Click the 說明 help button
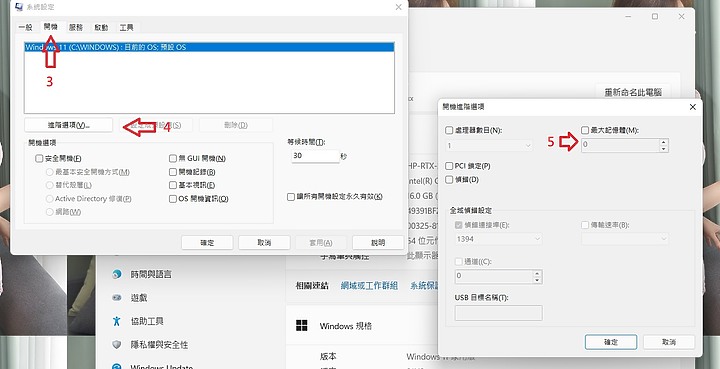The width and height of the screenshot is (720, 369). coord(378,242)
